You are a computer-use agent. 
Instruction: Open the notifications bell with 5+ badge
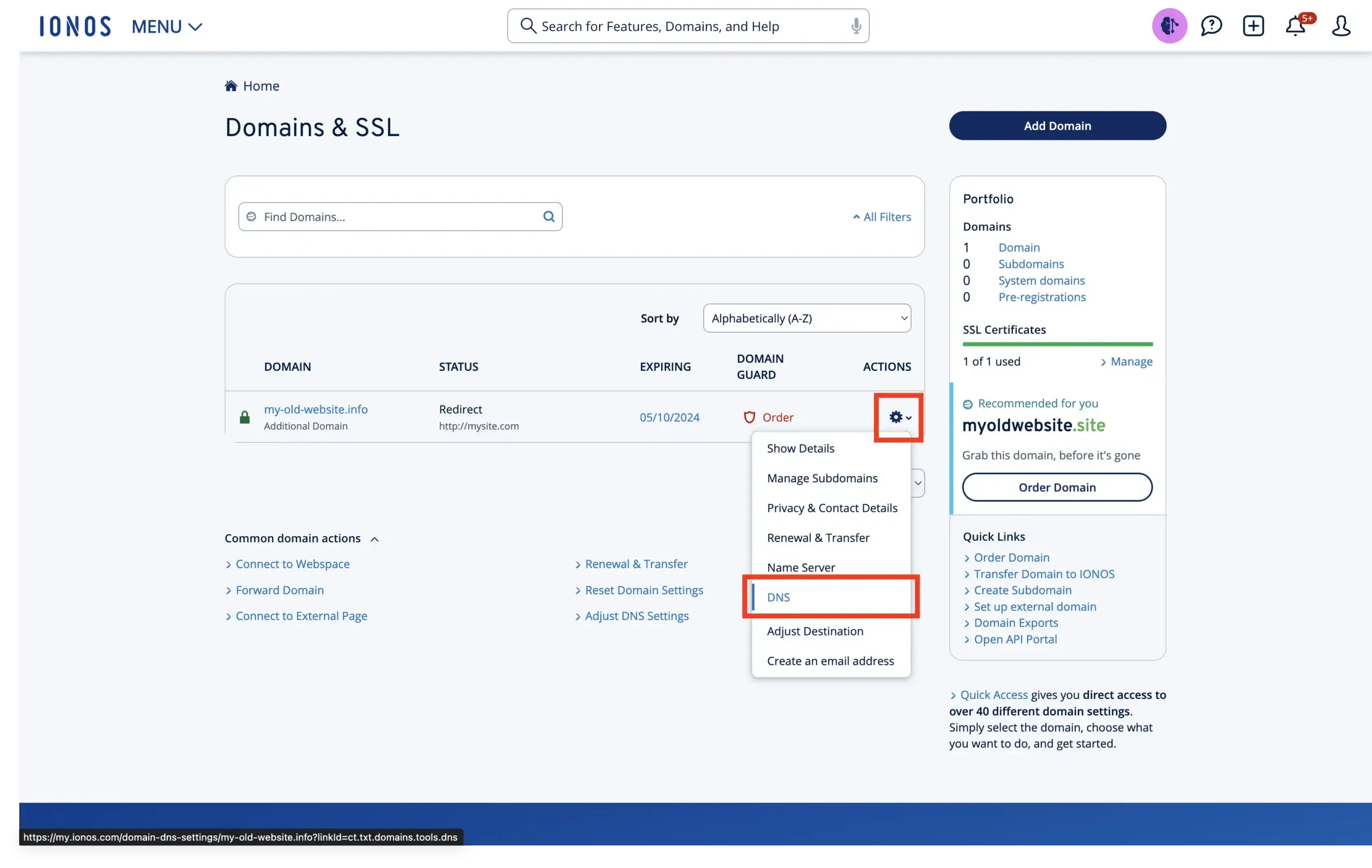[x=1297, y=26]
